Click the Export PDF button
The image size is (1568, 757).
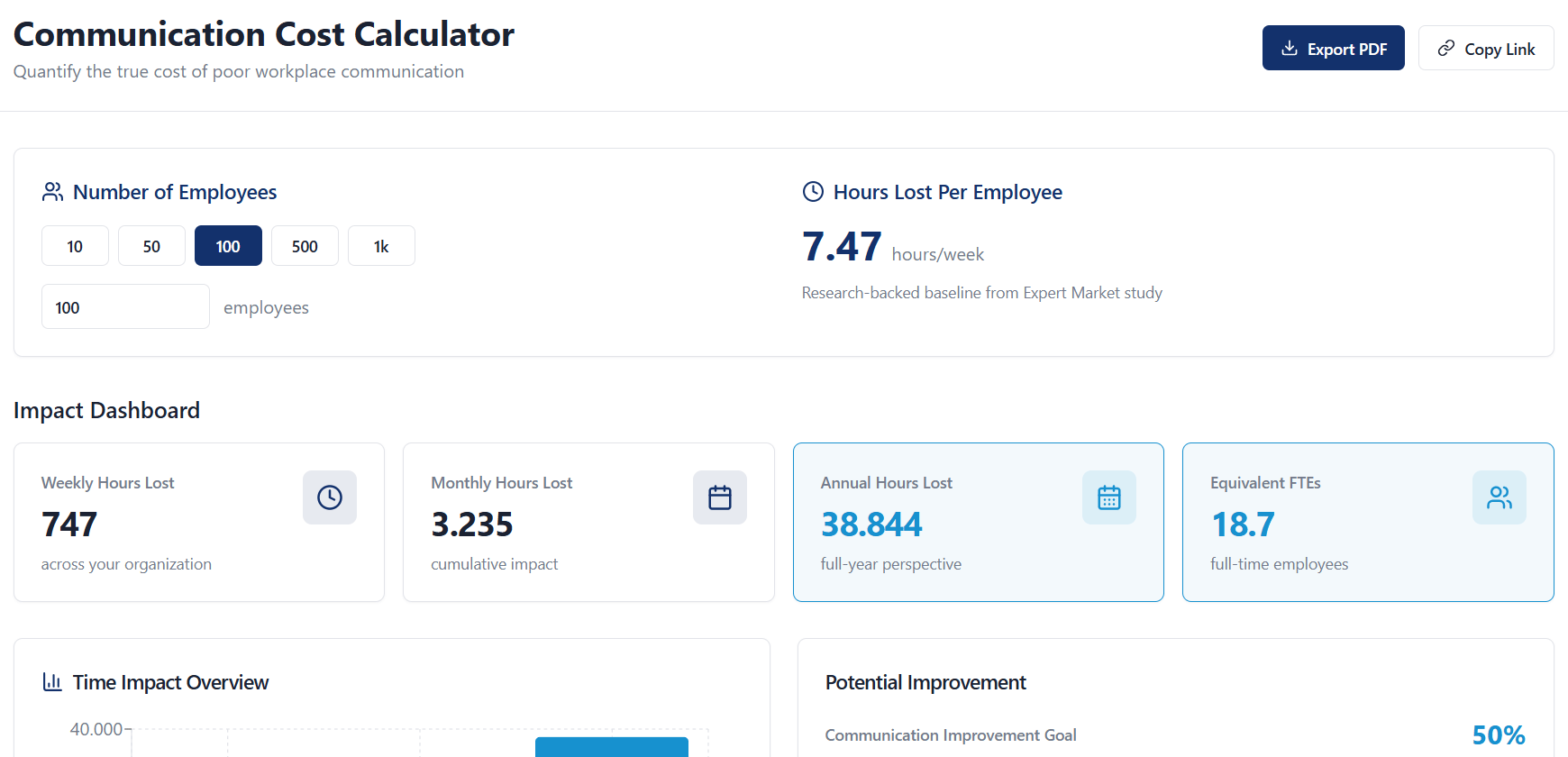click(x=1333, y=48)
